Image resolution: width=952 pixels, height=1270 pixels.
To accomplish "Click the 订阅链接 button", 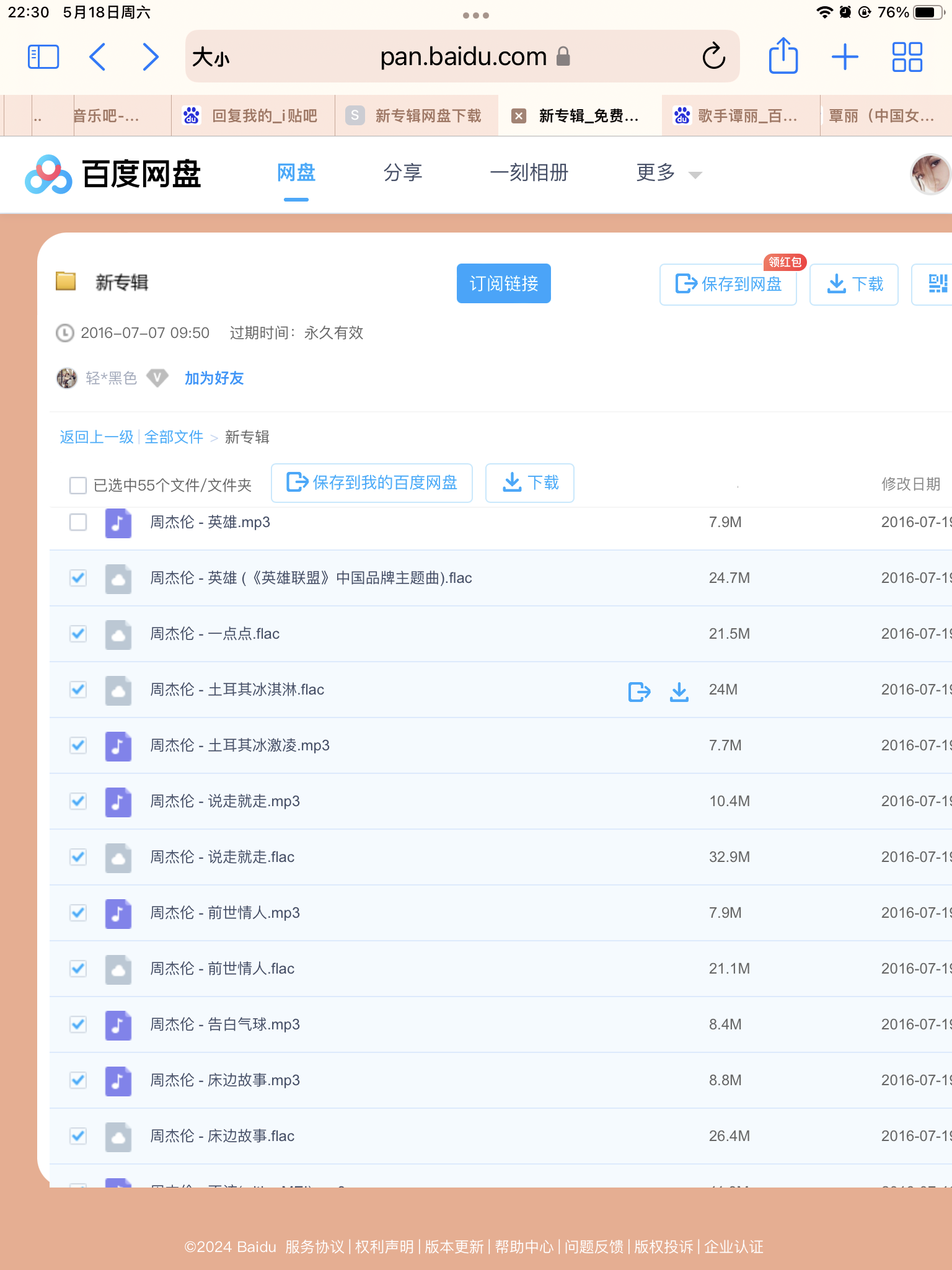I will [503, 283].
